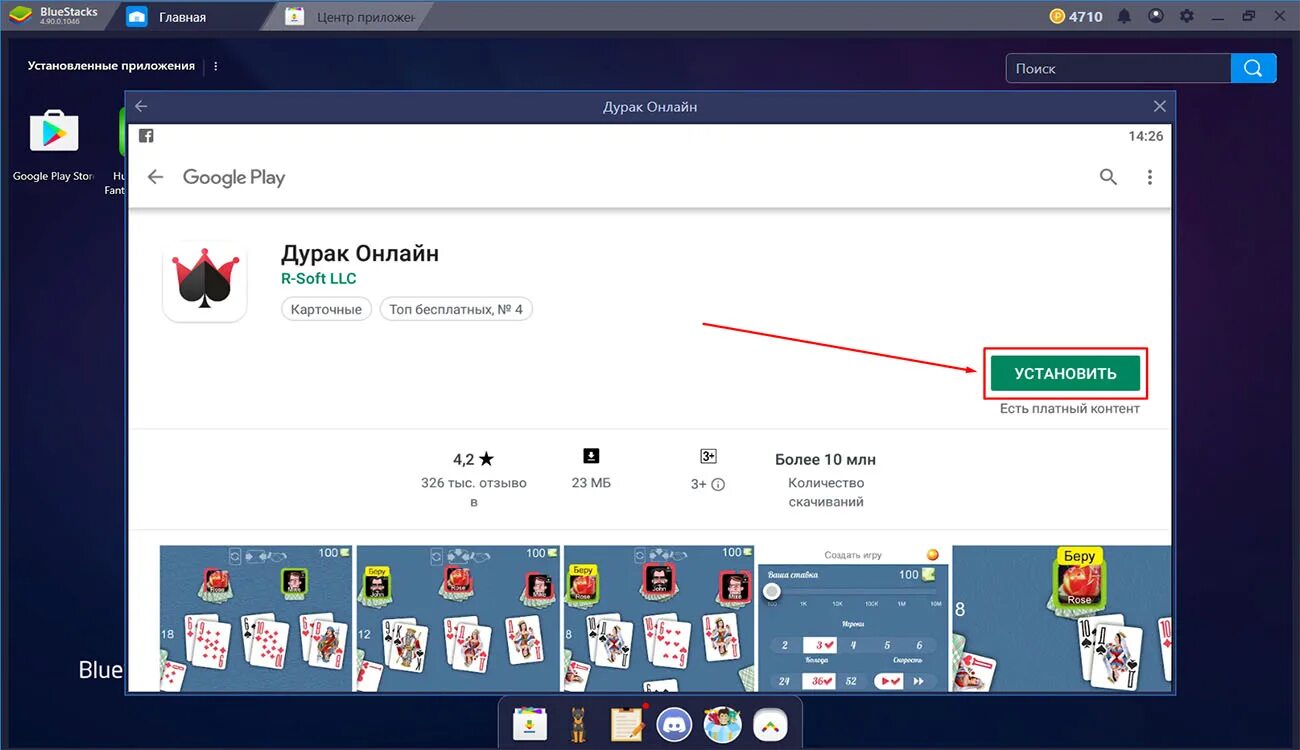1300x750 pixels.
Task: Open BlueStacks settings gear
Action: (x=1187, y=16)
